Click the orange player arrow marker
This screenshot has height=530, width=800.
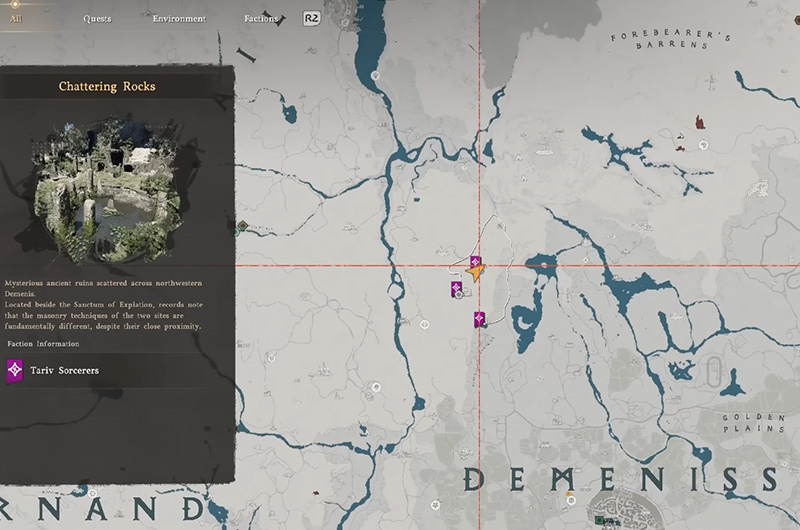[476, 272]
